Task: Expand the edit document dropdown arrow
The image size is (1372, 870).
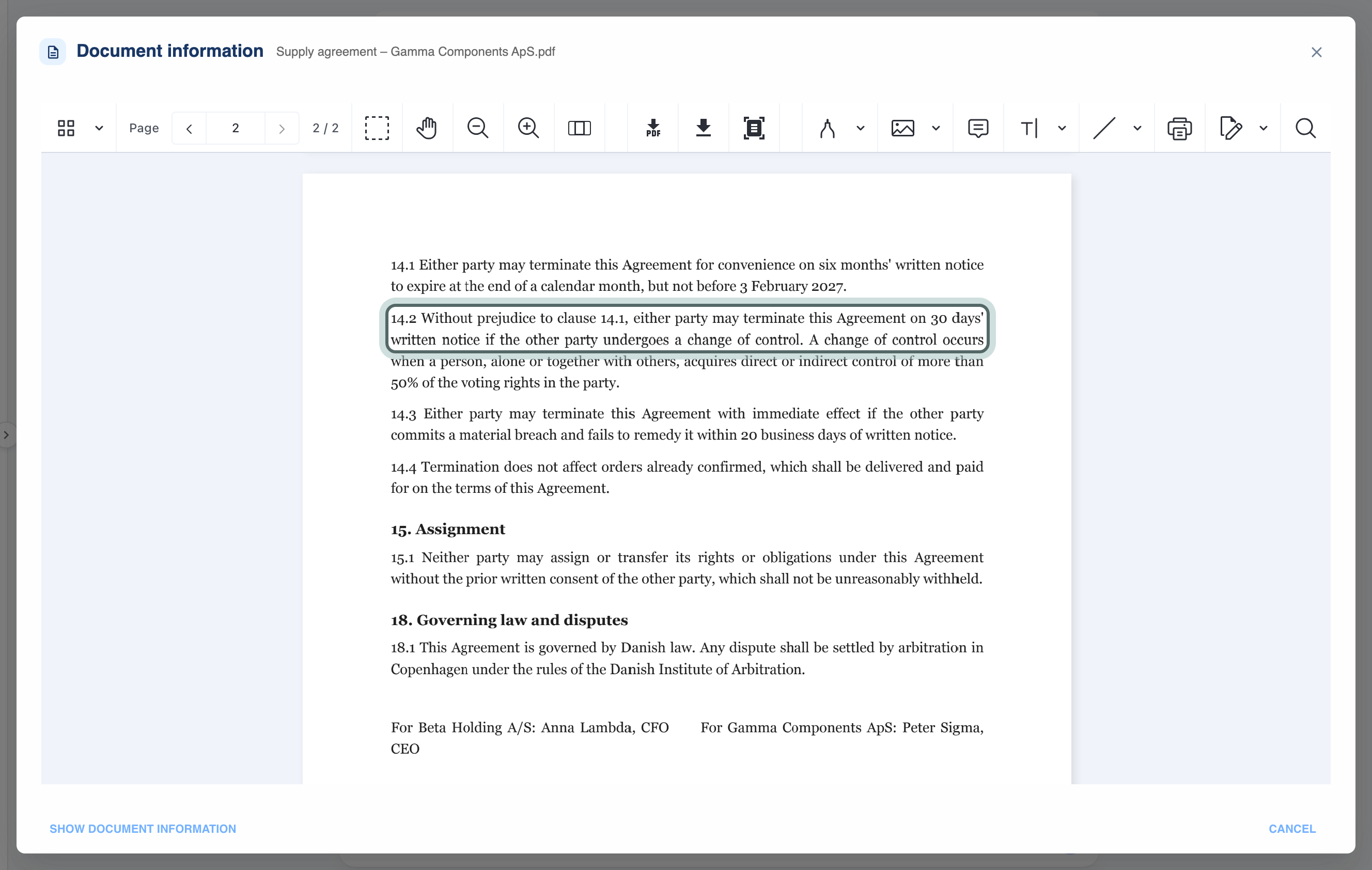Action: (x=1263, y=128)
